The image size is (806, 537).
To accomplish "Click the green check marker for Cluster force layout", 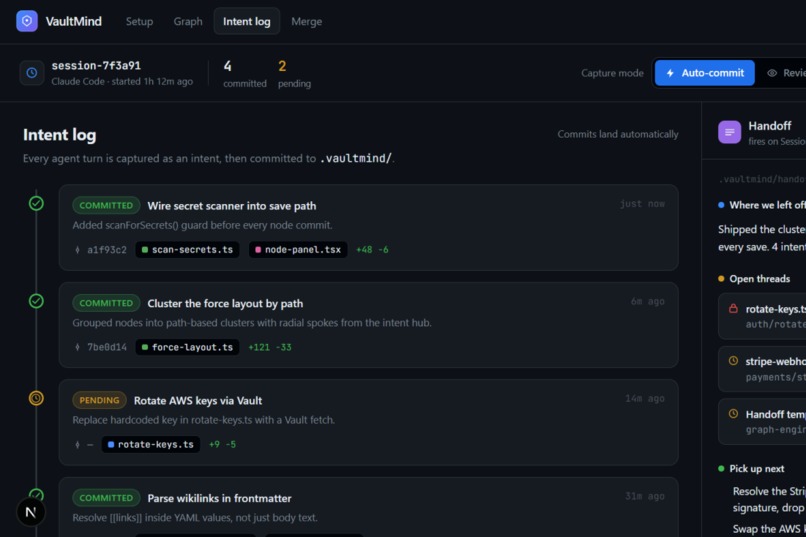I will tap(36, 301).
